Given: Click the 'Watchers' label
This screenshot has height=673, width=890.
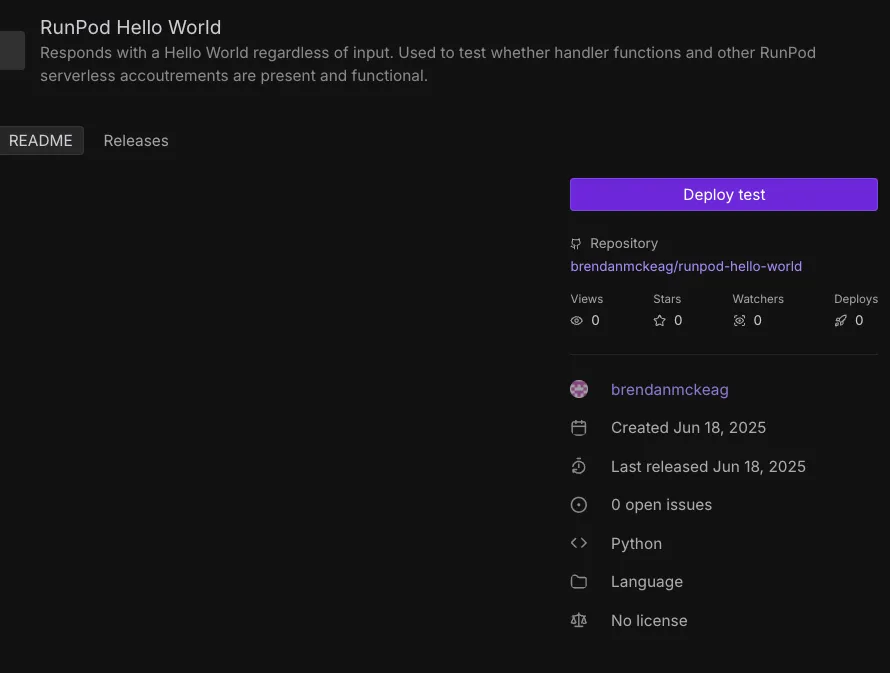Looking at the screenshot, I should tap(758, 299).
